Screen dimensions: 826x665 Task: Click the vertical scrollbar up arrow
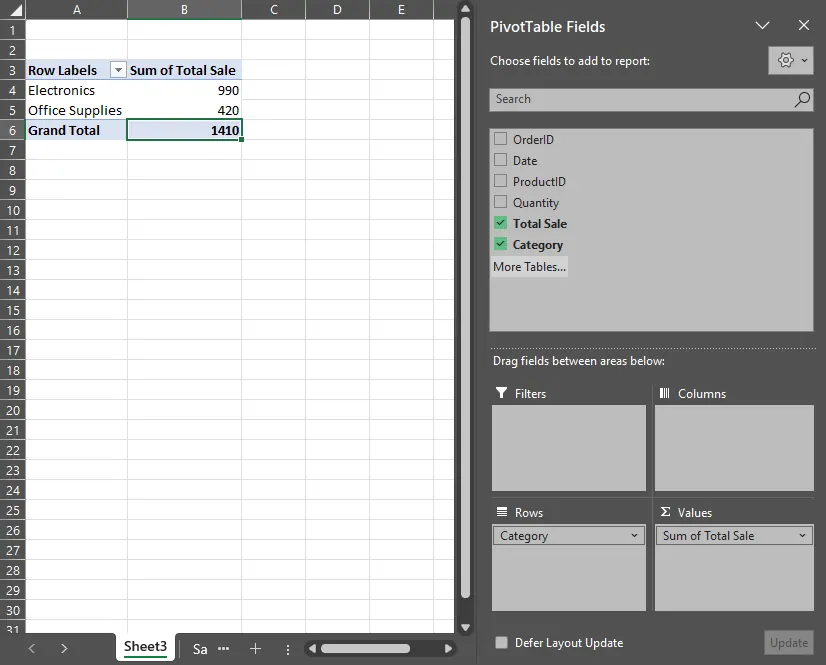click(464, 9)
